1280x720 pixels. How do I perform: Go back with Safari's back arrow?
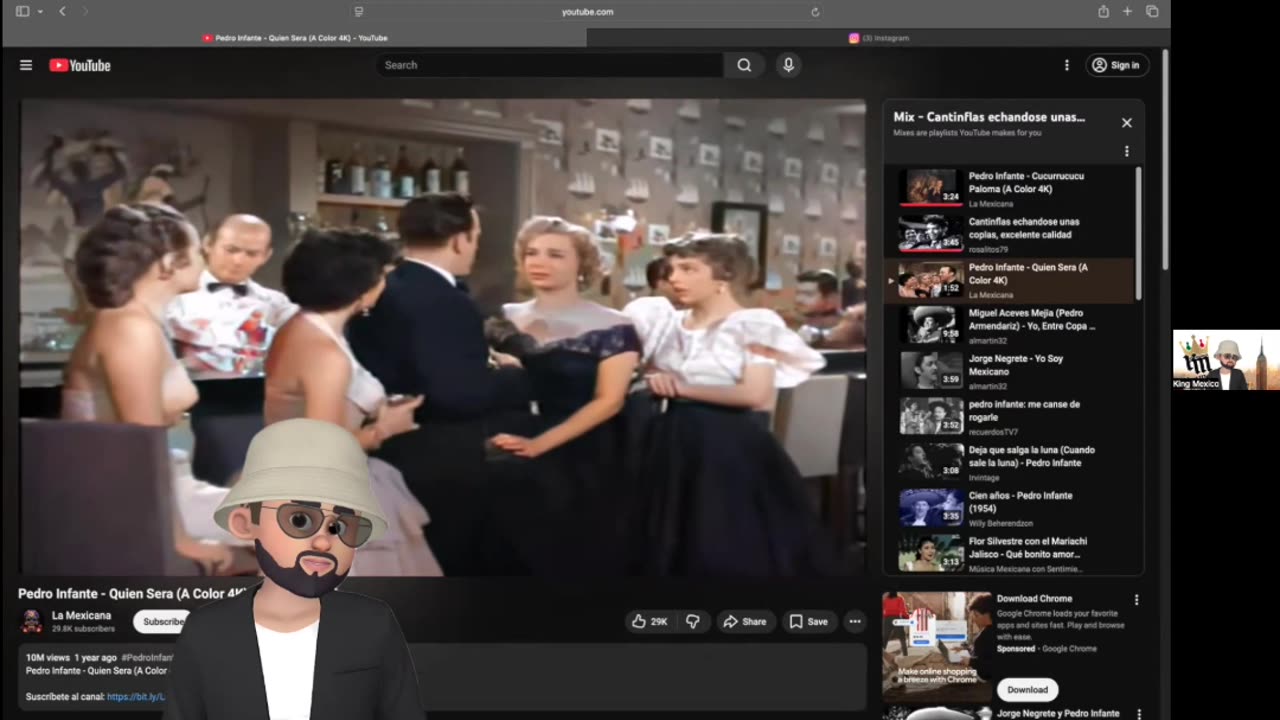pyautogui.click(x=62, y=12)
